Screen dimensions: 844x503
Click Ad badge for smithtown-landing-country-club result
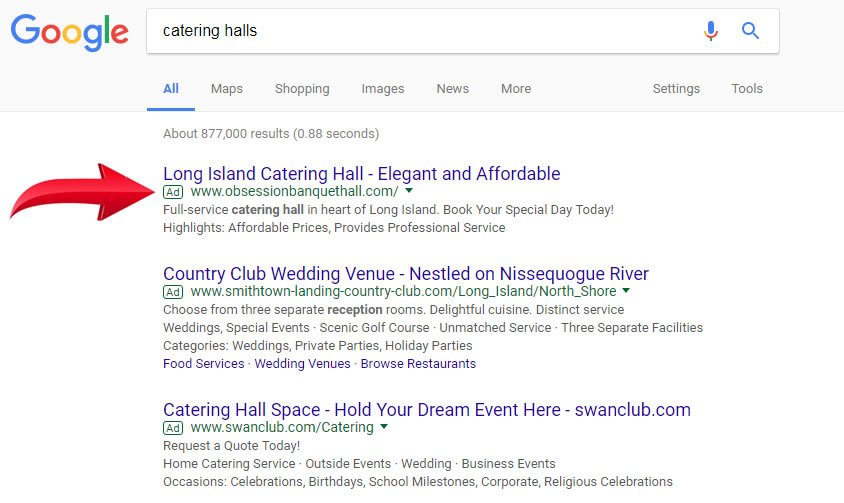pos(173,292)
